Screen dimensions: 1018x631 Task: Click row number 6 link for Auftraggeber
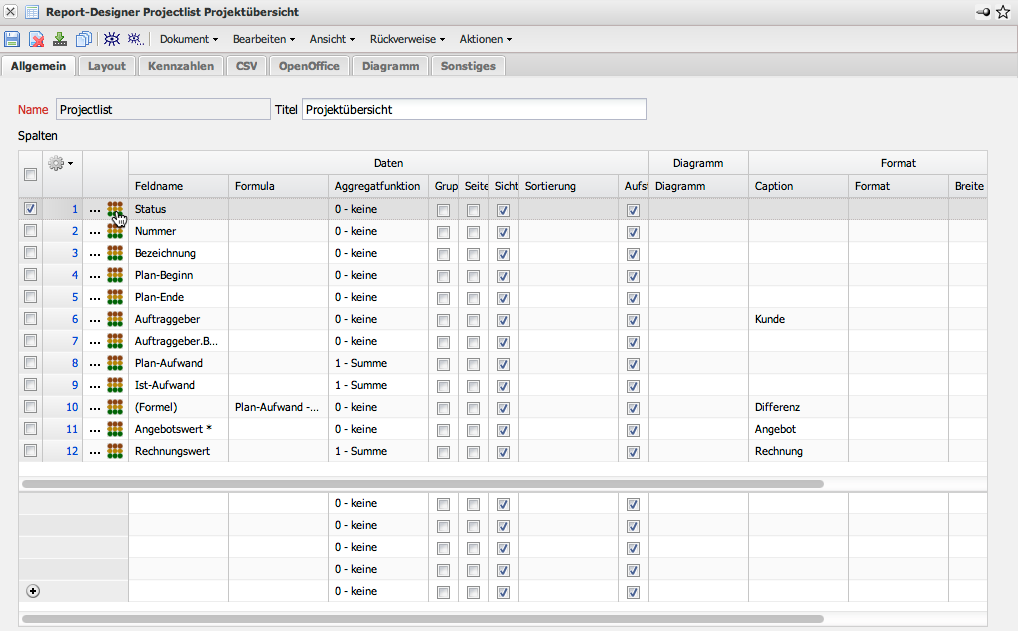tap(74, 319)
